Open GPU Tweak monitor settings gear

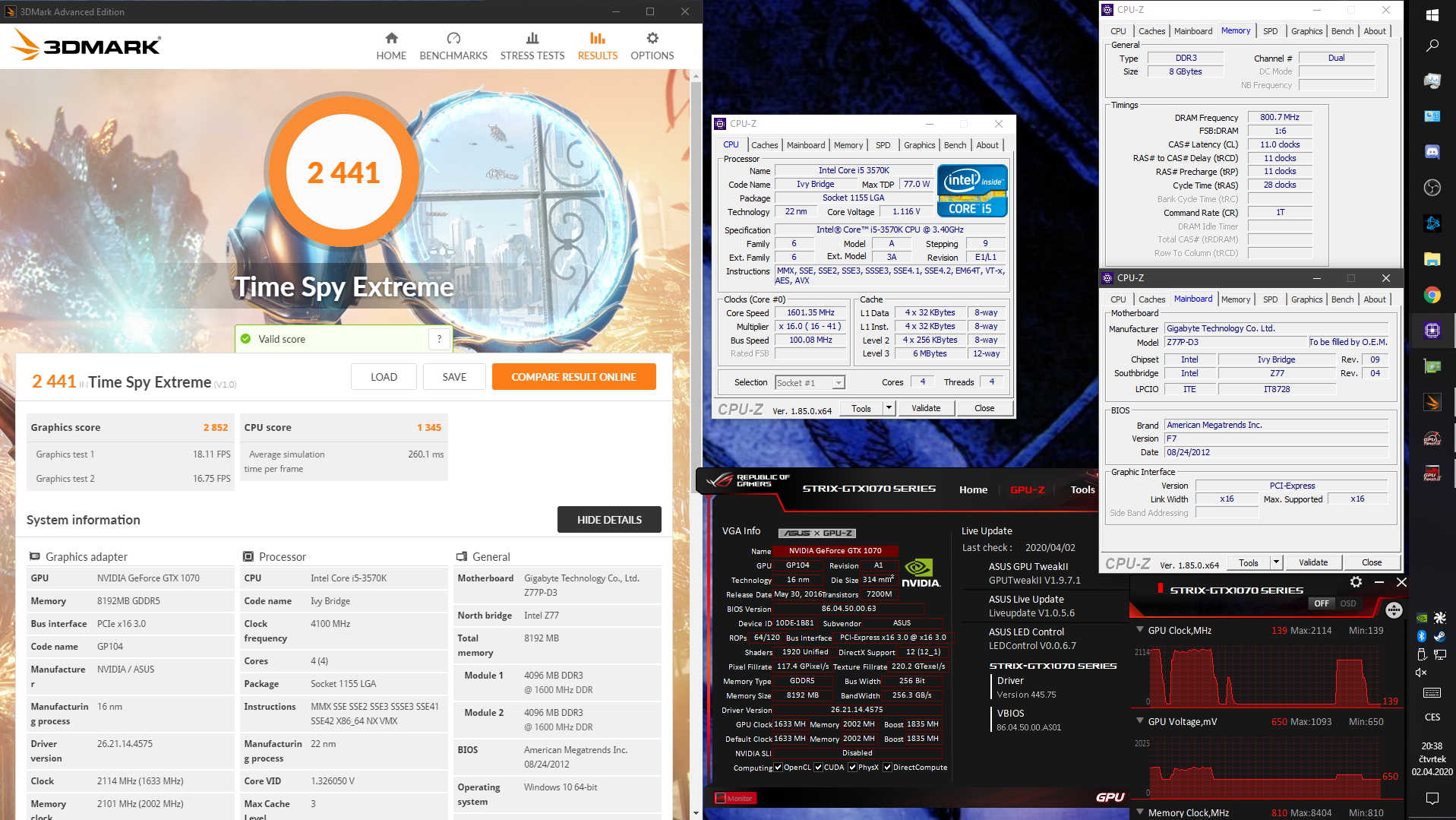click(1356, 582)
